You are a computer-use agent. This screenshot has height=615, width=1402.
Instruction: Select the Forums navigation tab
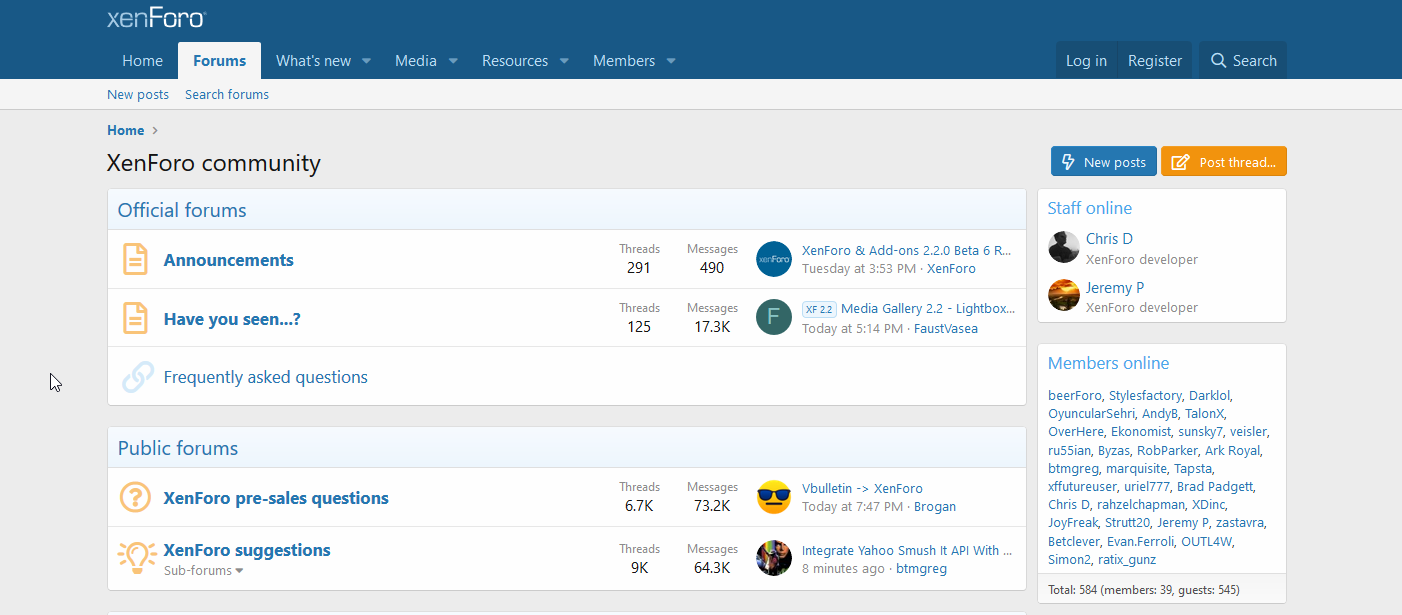tap(219, 61)
